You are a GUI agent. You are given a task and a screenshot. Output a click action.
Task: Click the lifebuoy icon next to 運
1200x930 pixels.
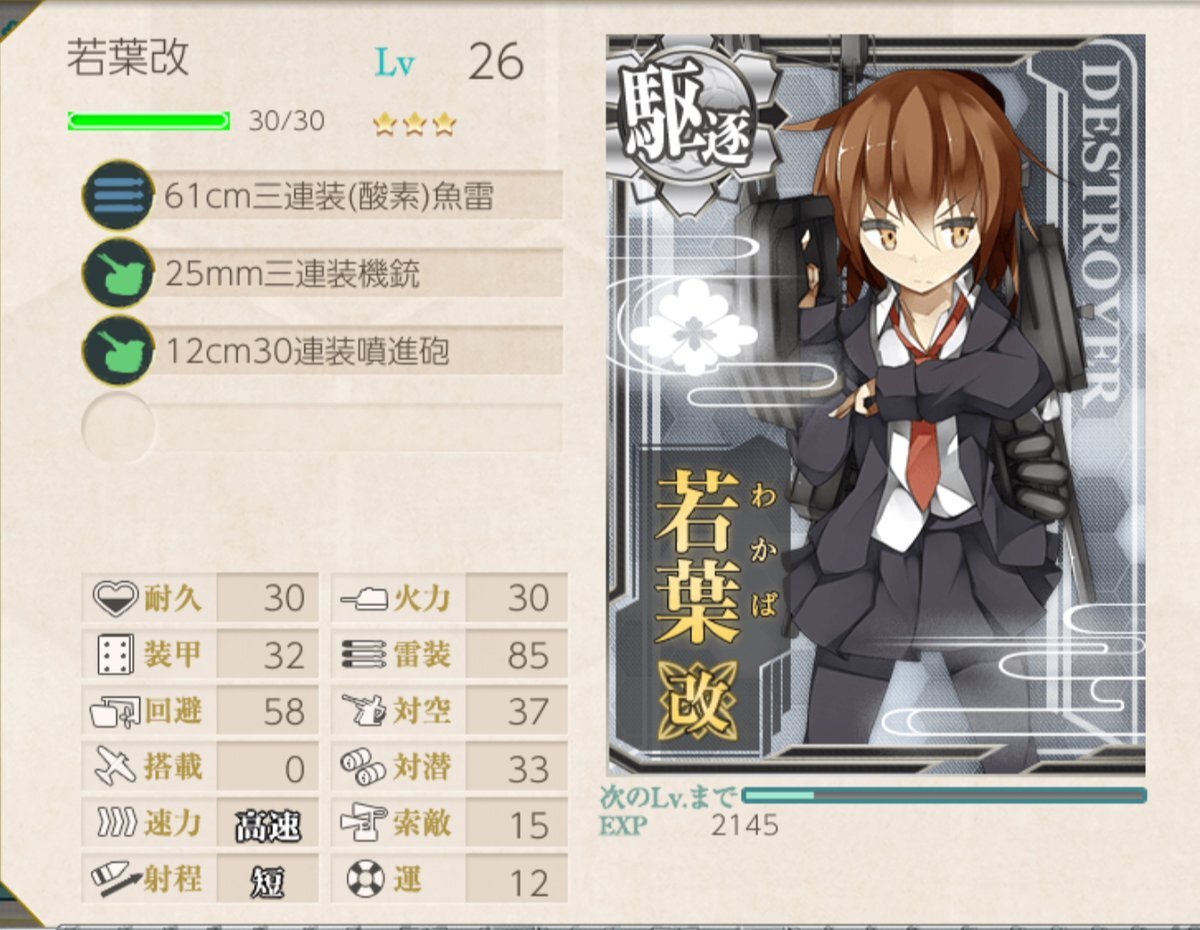(364, 880)
